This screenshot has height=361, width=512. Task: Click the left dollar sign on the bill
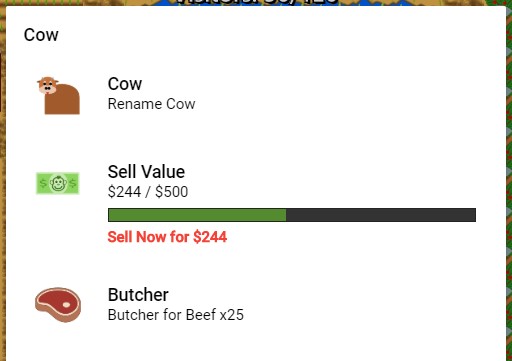point(43,183)
